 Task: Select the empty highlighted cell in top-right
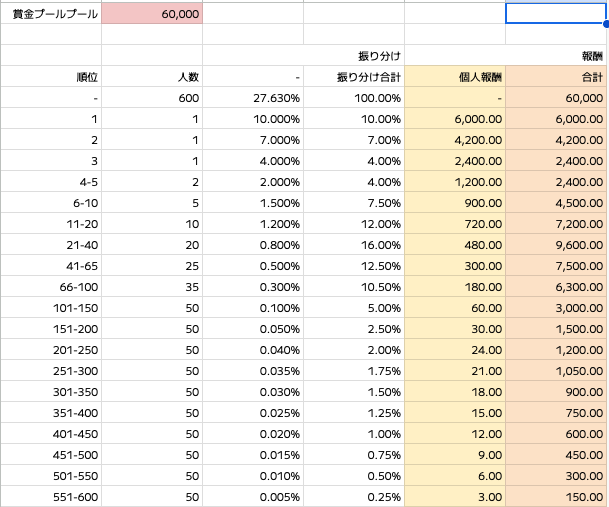pyautogui.click(x=556, y=14)
